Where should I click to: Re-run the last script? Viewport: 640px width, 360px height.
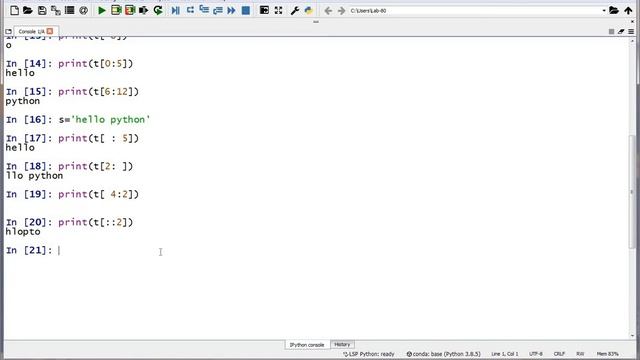pos(158,11)
